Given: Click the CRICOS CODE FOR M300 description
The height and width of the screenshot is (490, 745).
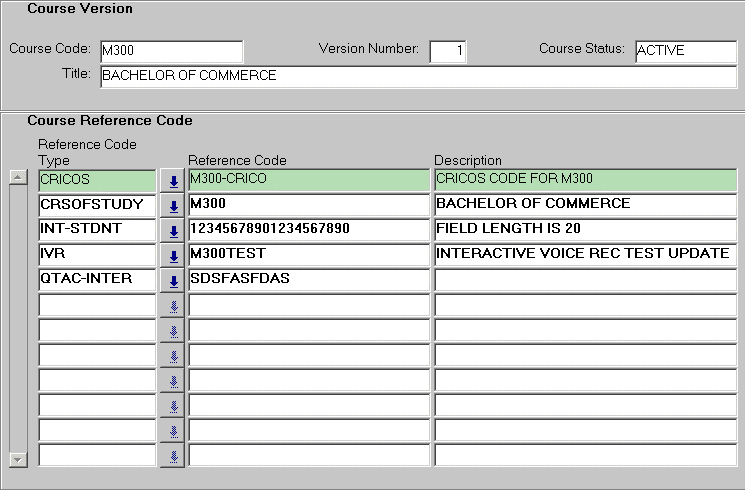Looking at the screenshot, I should (585, 180).
